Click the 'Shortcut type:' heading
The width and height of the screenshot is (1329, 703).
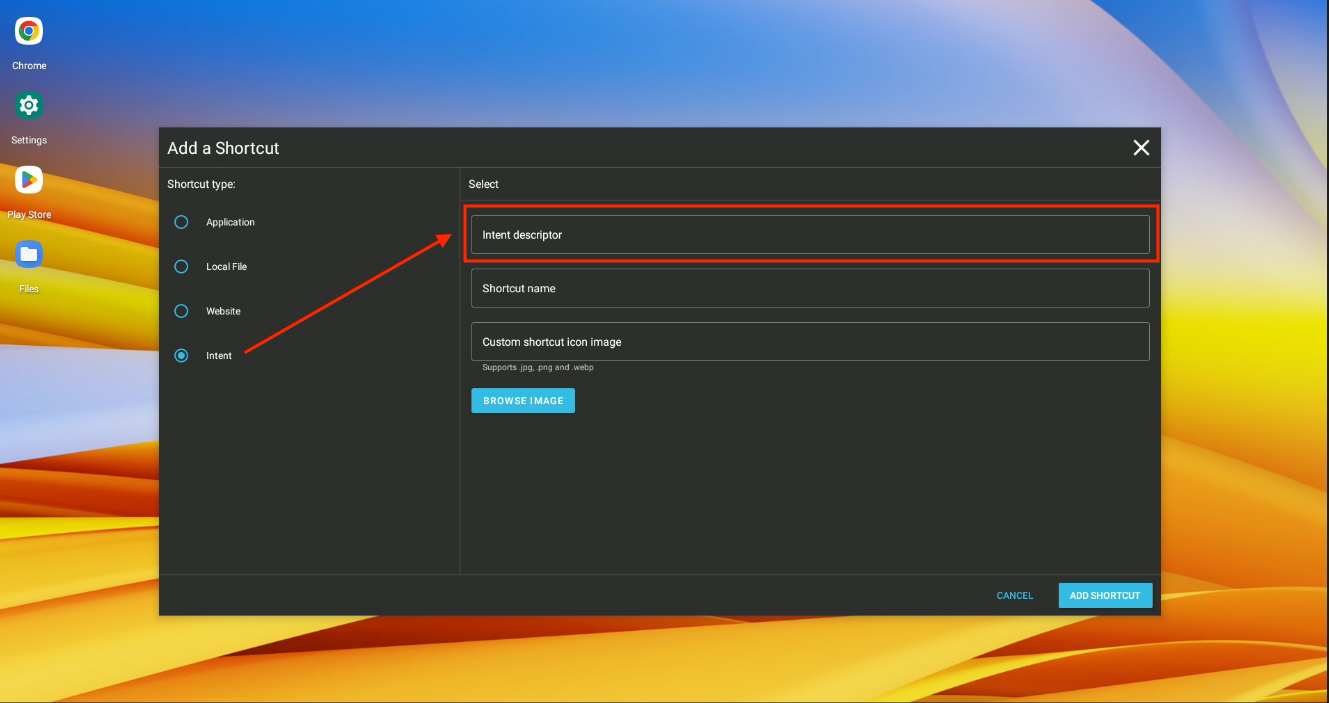click(201, 184)
